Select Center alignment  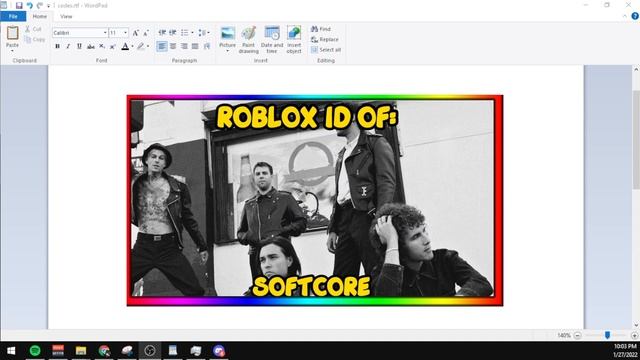tap(173, 46)
